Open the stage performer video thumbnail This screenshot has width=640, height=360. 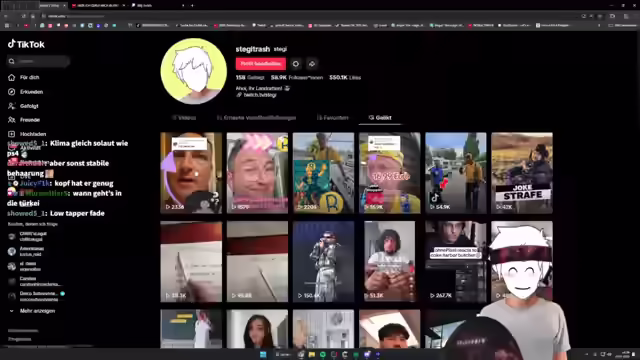[323, 262]
